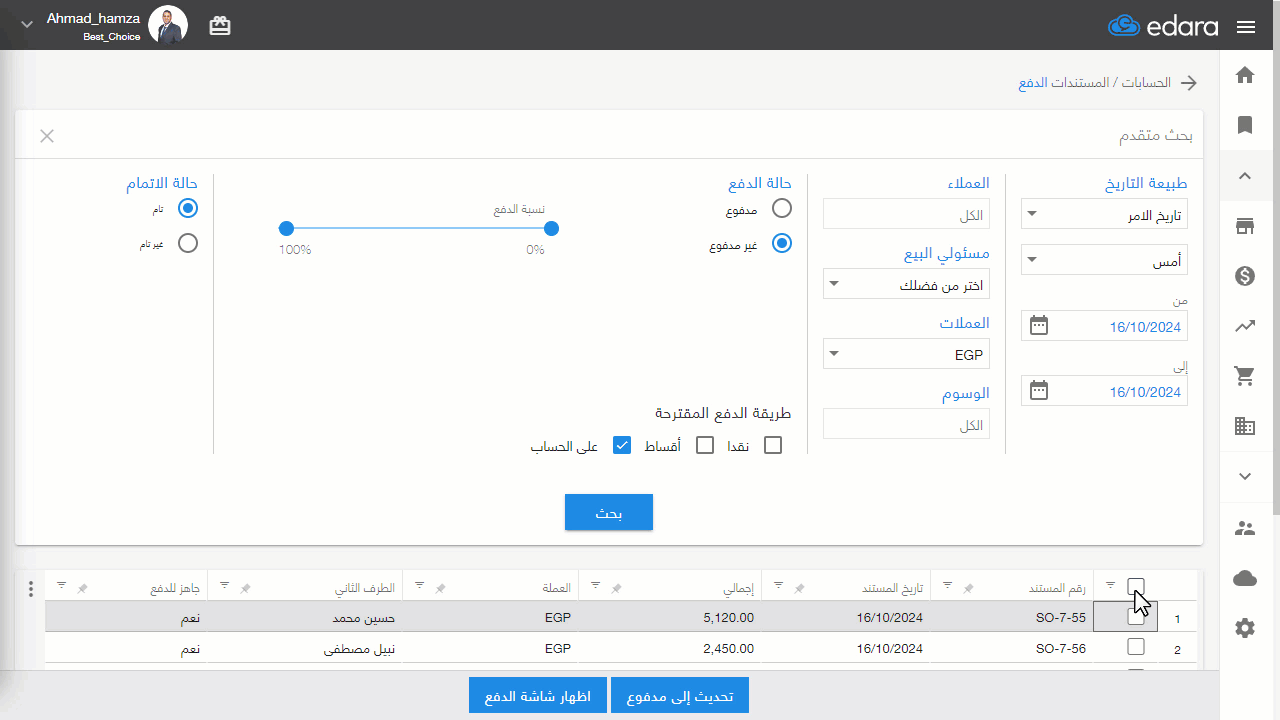1280x720 pixels.
Task: Open the أمس date range dropdown
Action: 1104,260
